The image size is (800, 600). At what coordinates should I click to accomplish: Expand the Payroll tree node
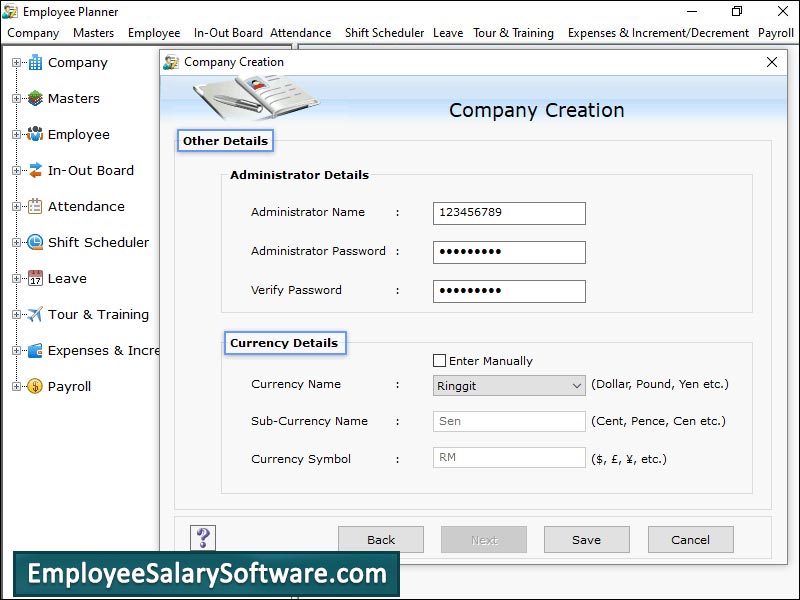[16, 387]
